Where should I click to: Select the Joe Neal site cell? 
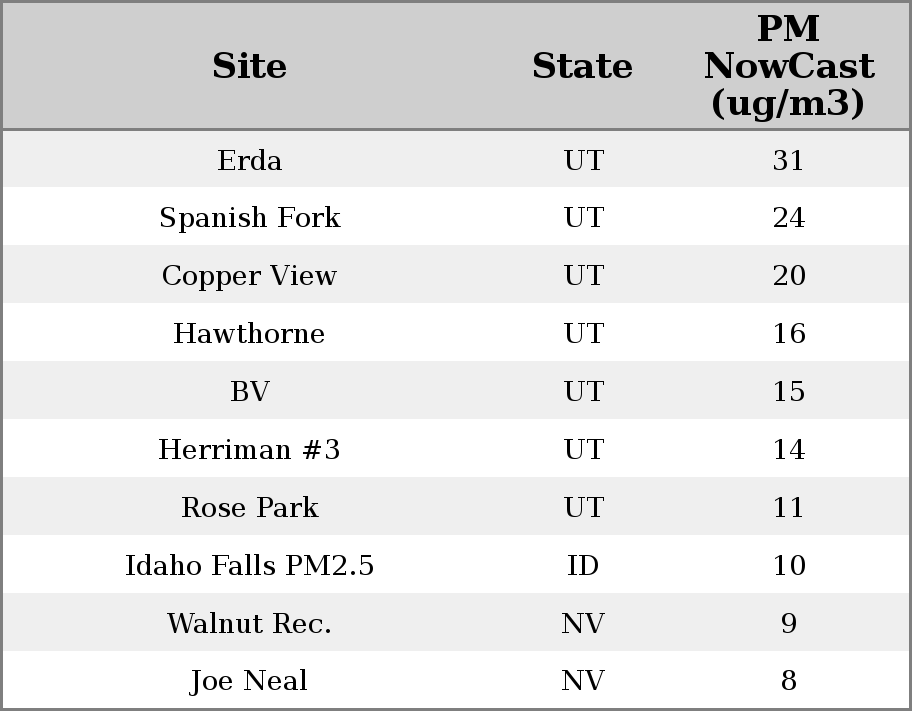(249, 681)
